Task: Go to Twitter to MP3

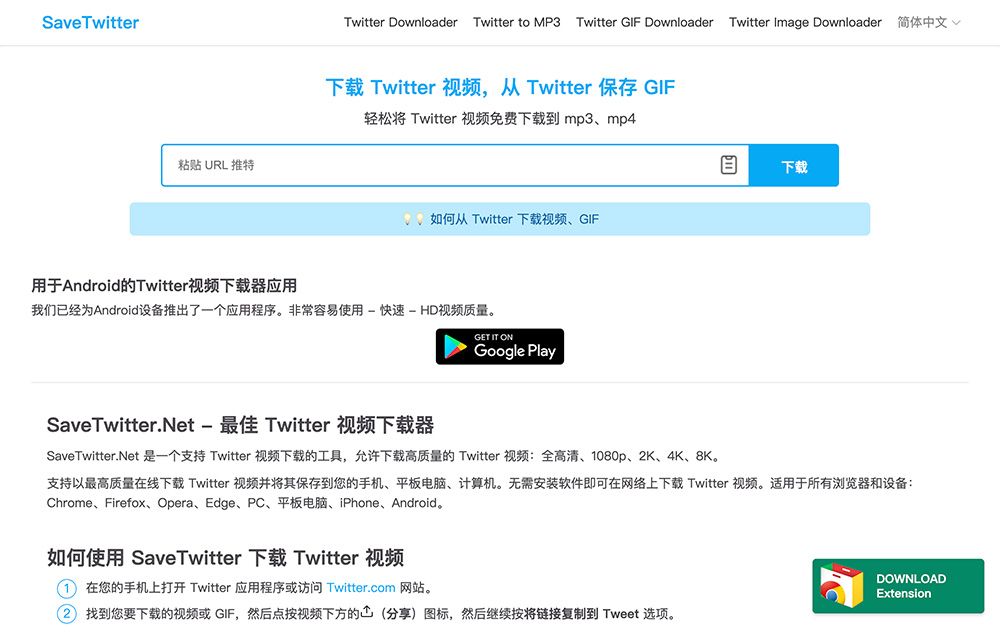Action: coord(517,22)
